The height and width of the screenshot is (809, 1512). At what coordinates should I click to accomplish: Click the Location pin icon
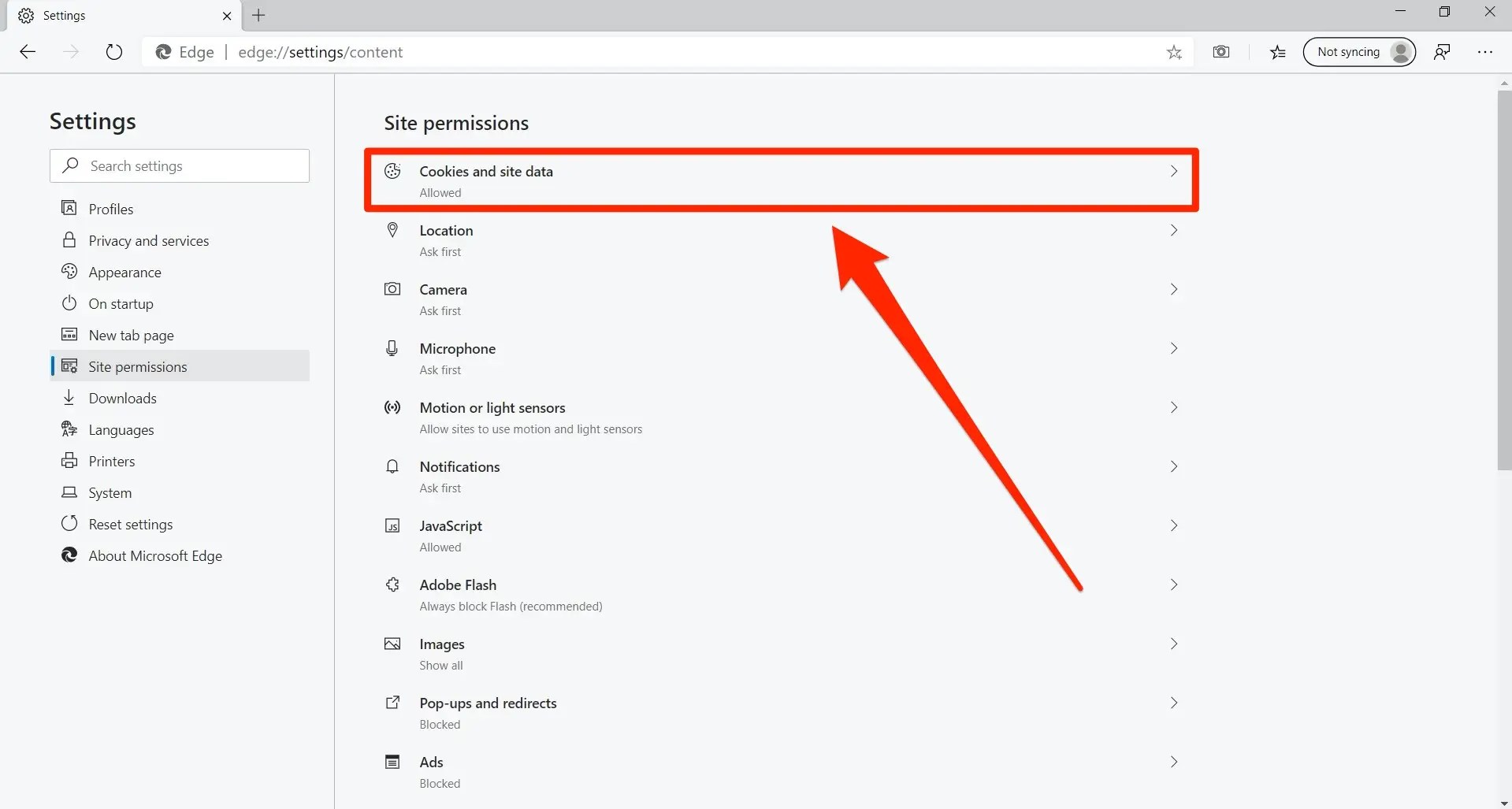[x=392, y=230]
